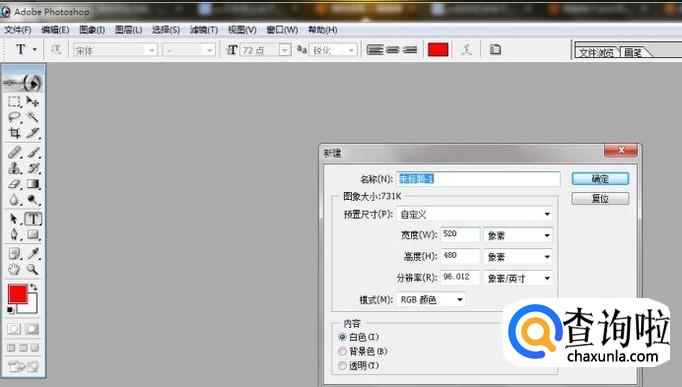Select the Type tool in toolbox
Image resolution: width=682 pixels, height=387 pixels.
click(33, 219)
